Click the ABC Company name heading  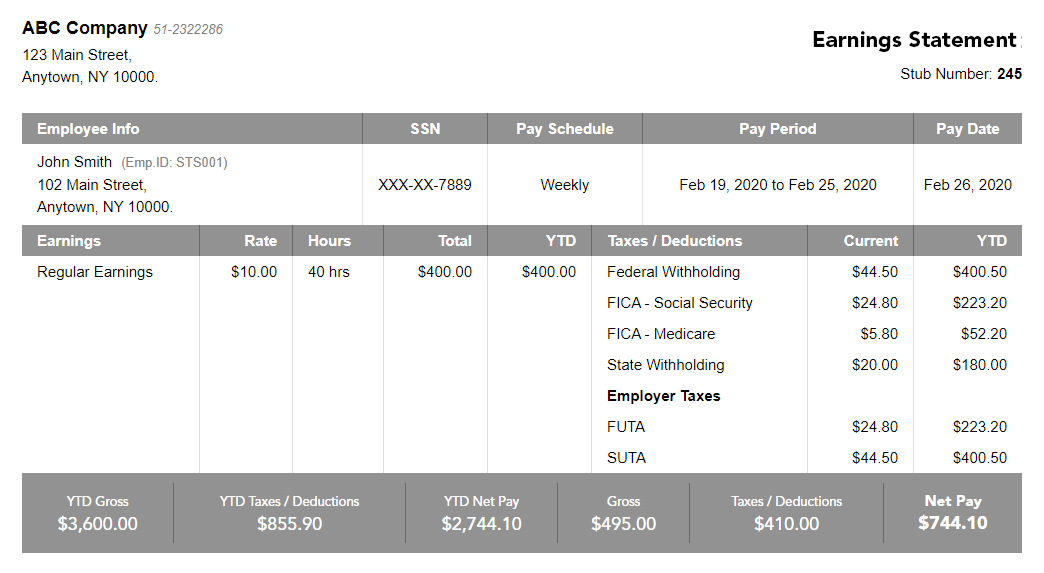85,29
